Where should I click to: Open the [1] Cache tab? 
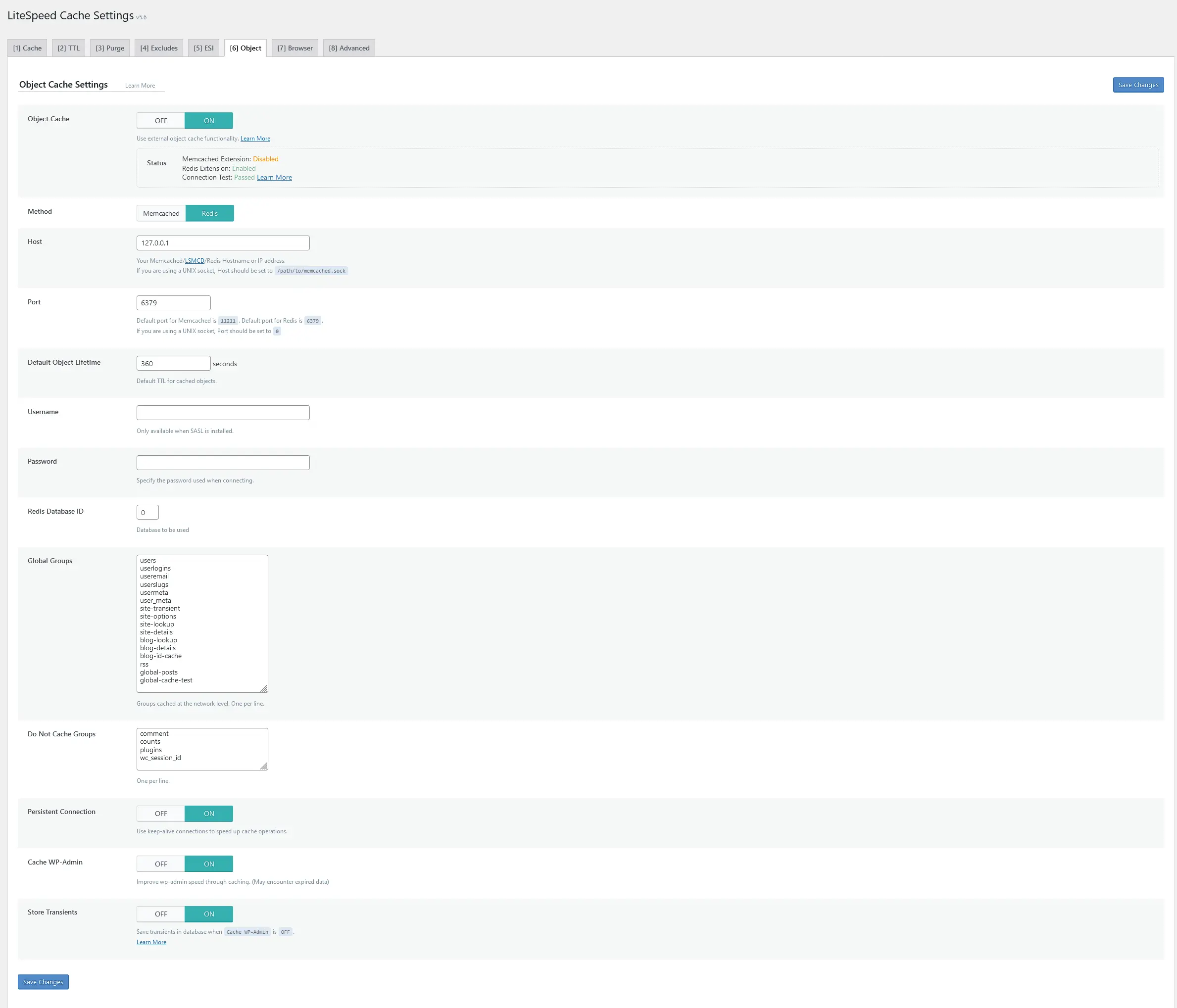[x=27, y=48]
